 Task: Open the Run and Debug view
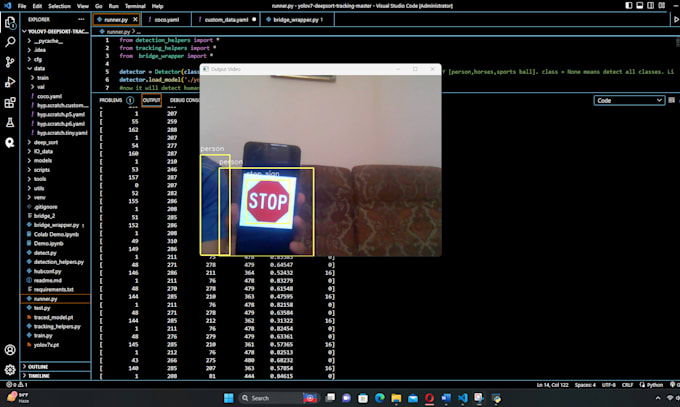9,81
